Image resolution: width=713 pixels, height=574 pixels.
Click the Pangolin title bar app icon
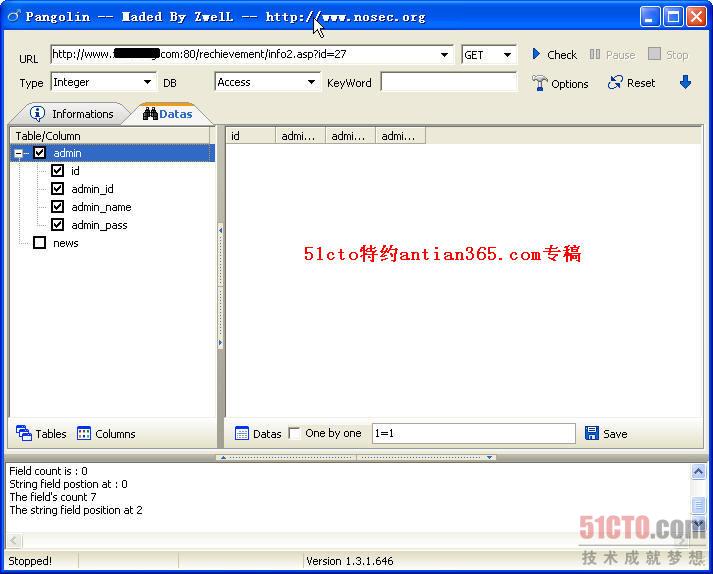point(14,16)
